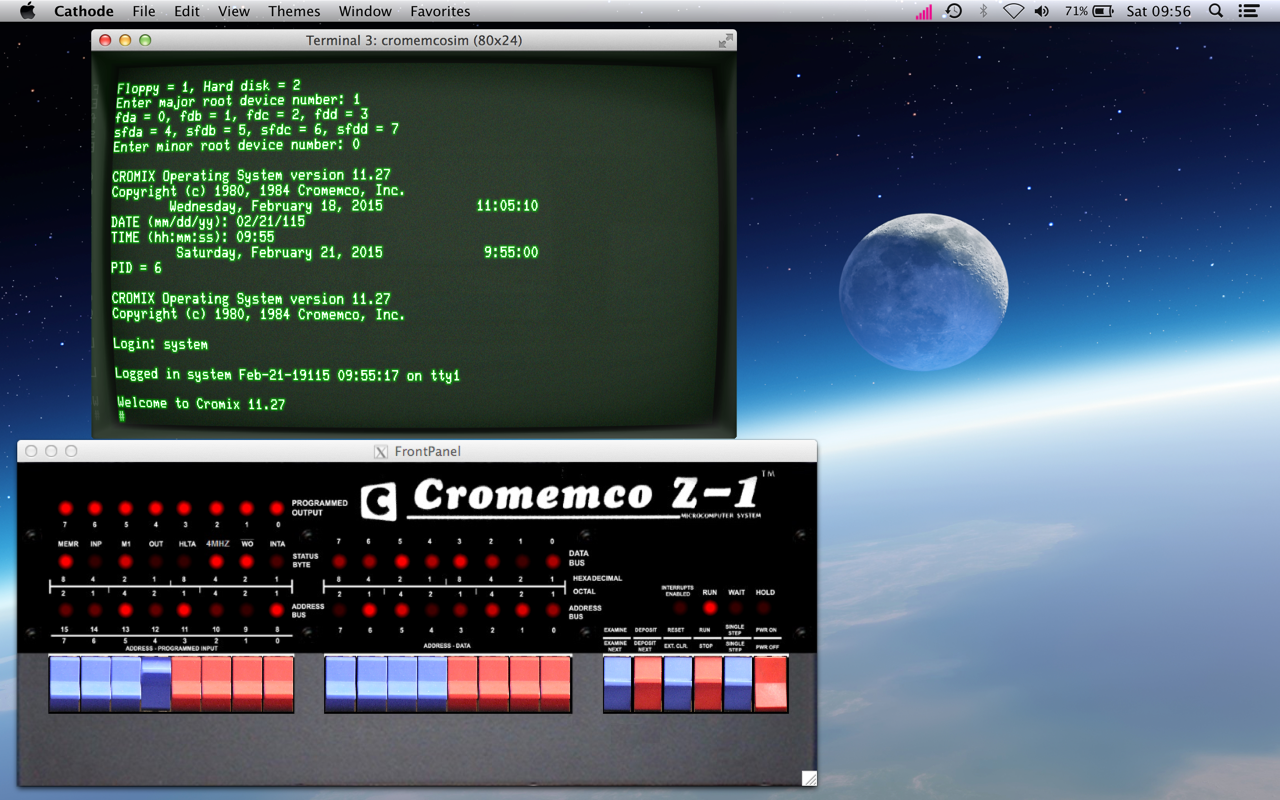This screenshot has width=1280, height=800.
Task: Click 'DATE (mm/dd/yy): 02/21/115' line
Action: pos(208,222)
